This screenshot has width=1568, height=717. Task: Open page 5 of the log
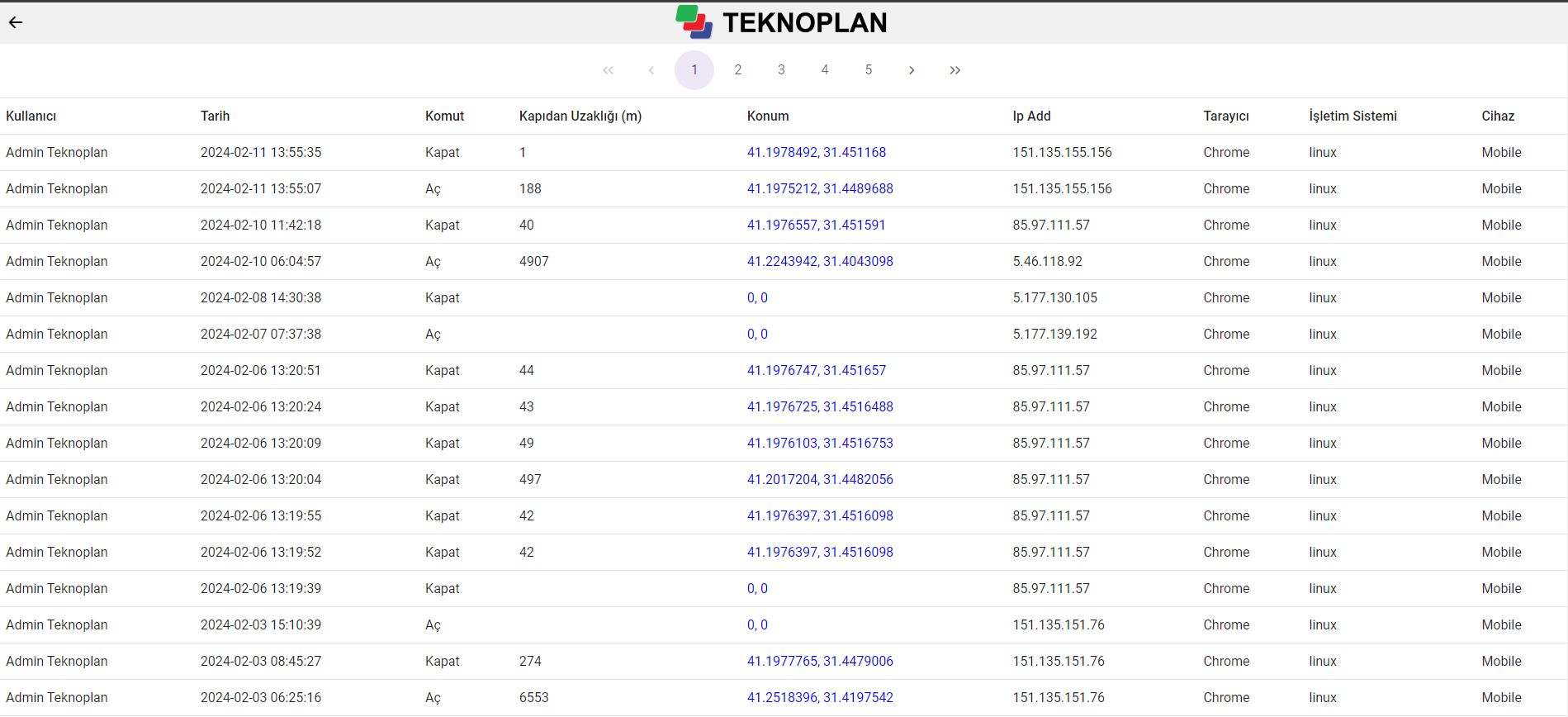tap(869, 70)
